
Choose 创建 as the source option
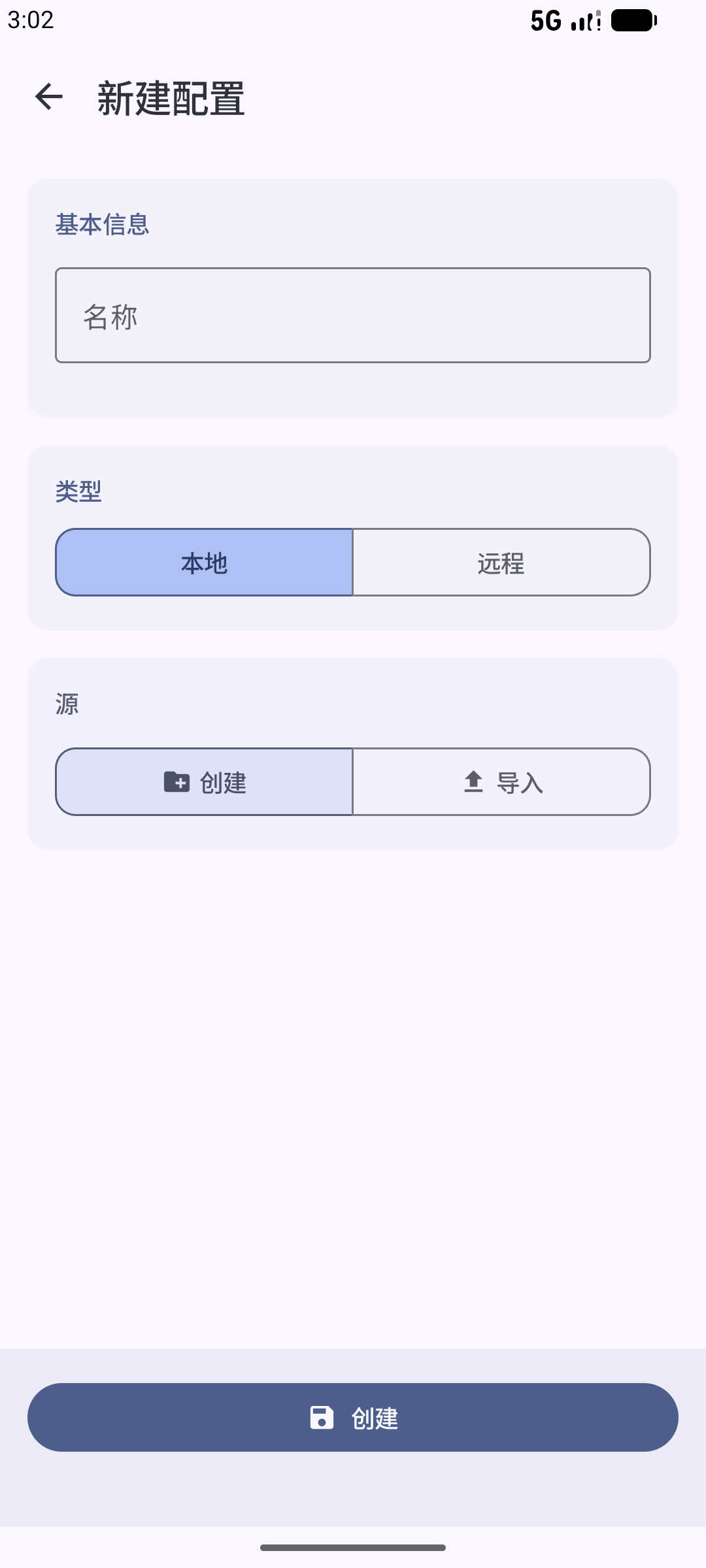204,782
